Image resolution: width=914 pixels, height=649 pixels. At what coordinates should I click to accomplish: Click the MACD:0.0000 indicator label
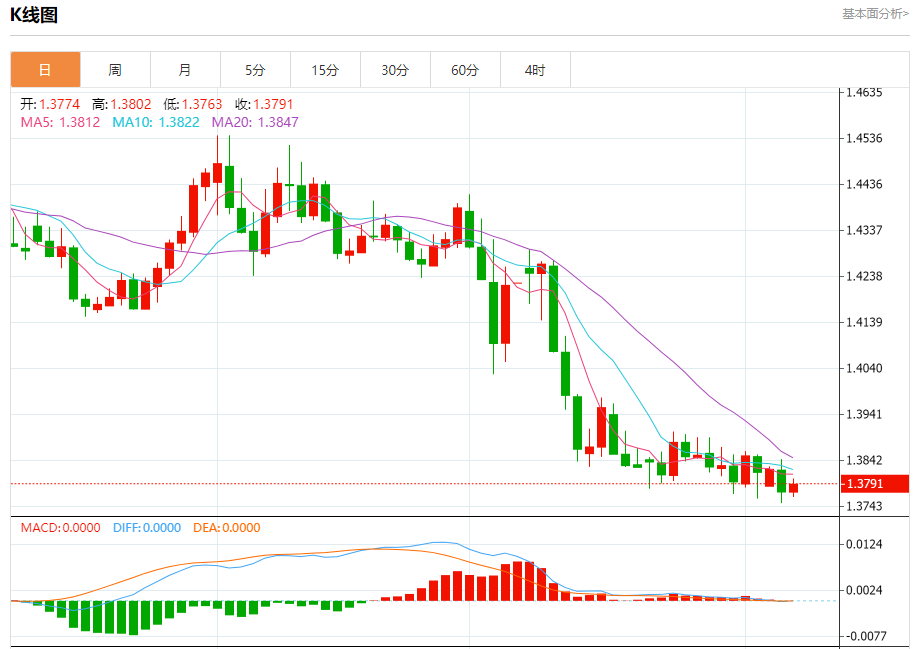tap(61, 528)
